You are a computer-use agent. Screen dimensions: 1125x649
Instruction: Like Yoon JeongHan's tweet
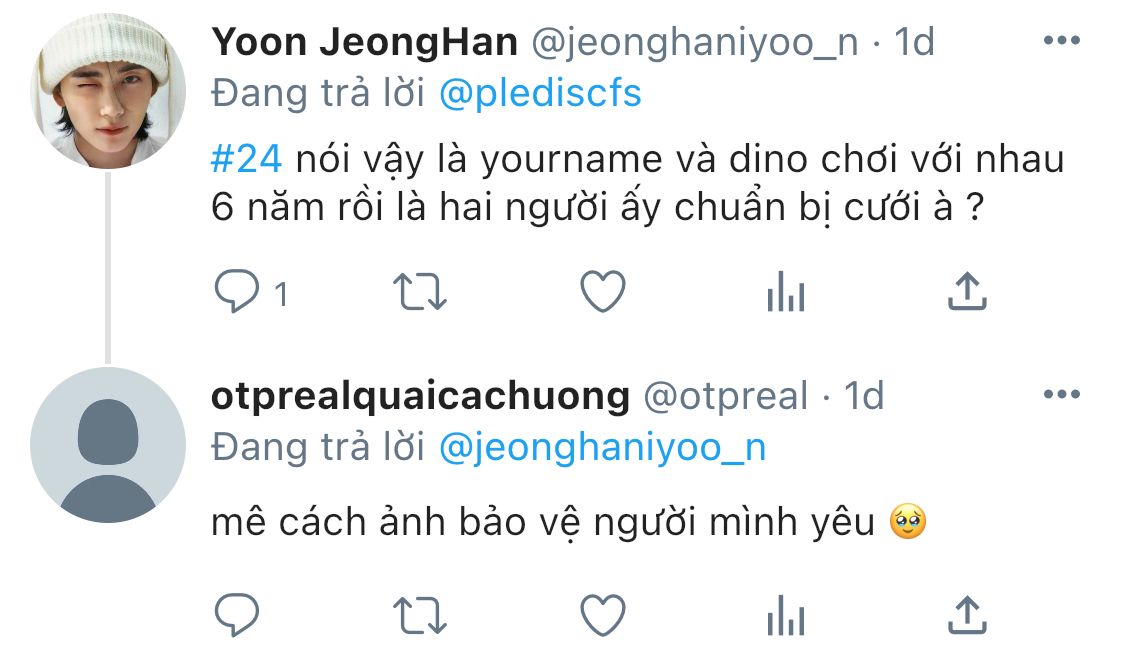(603, 291)
